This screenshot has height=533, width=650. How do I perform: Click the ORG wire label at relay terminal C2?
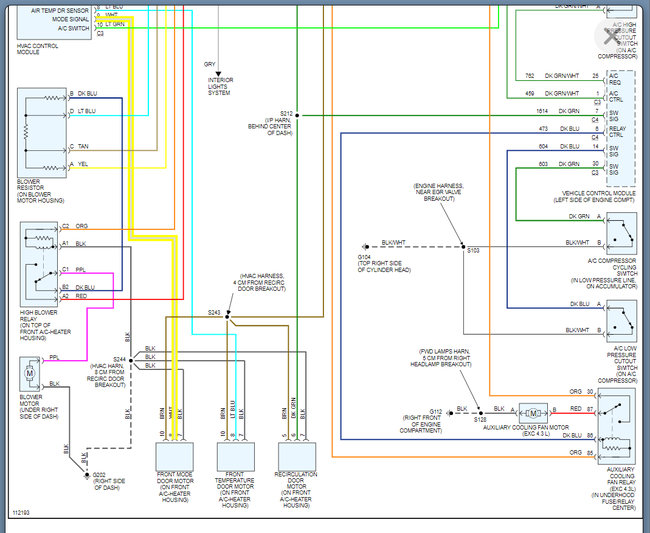[x=82, y=226]
